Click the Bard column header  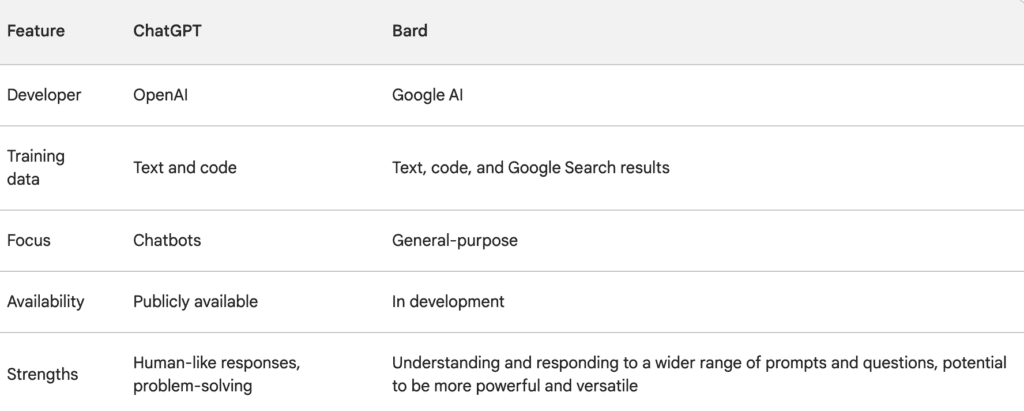(409, 31)
